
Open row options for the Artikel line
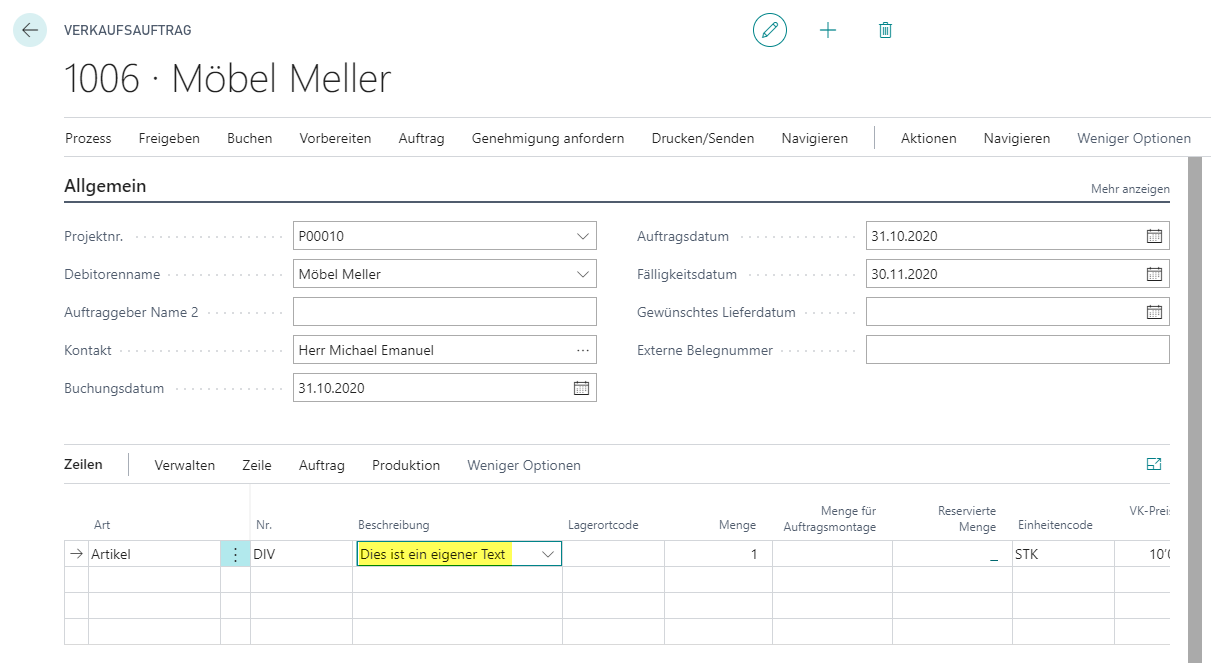click(x=235, y=554)
